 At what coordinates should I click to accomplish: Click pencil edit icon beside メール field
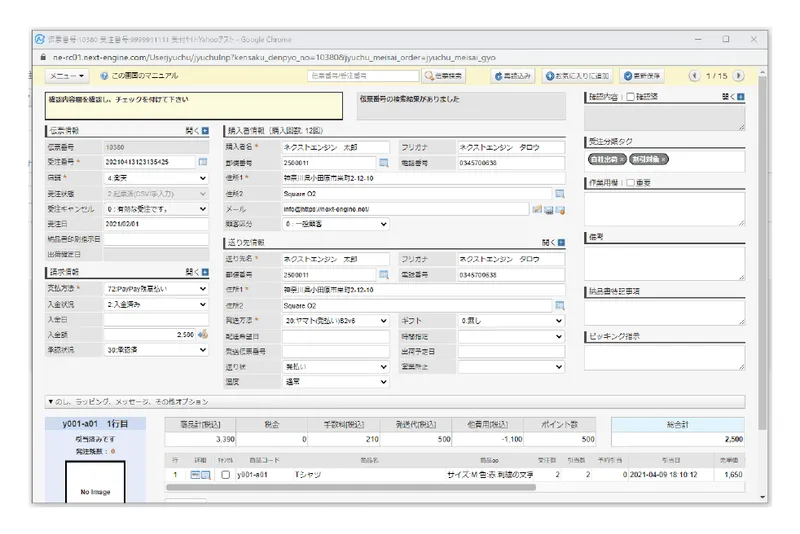coord(537,209)
